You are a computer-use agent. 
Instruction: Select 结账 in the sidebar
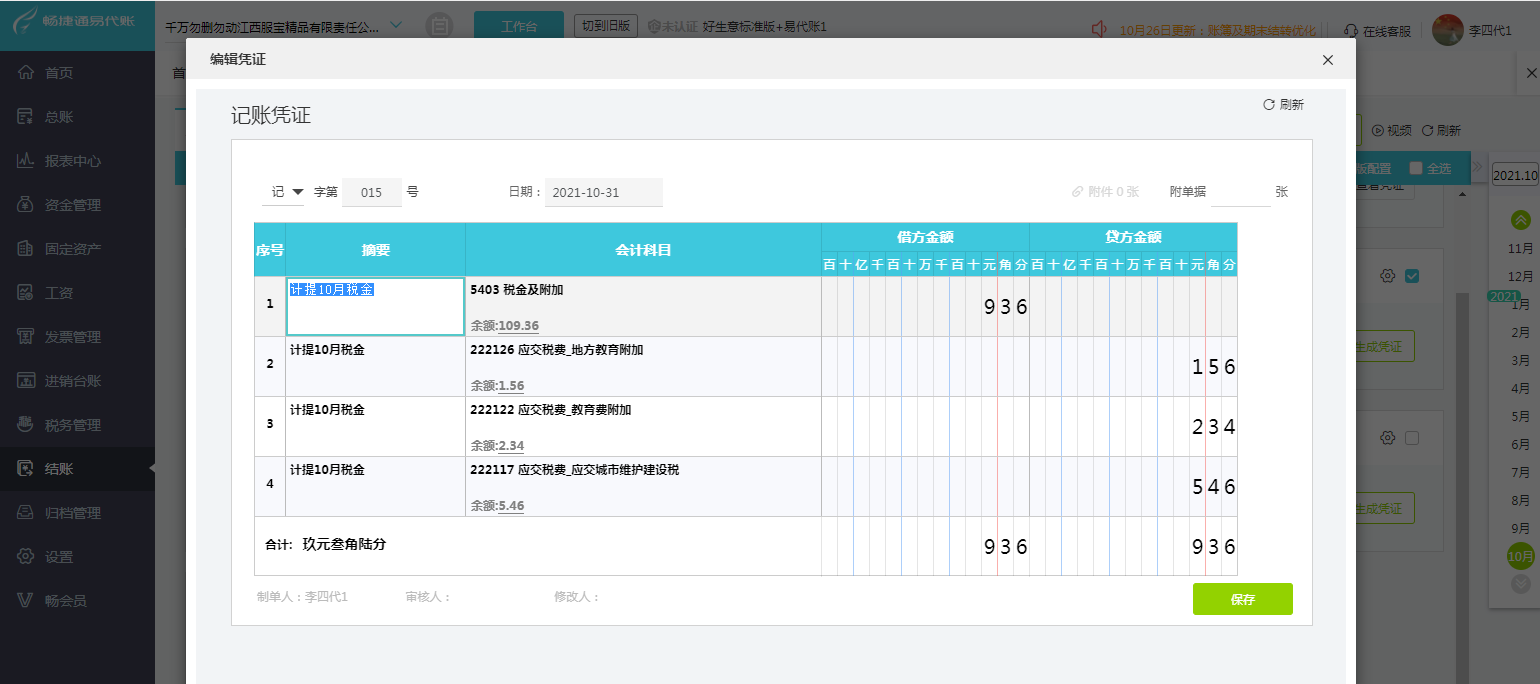pos(77,469)
